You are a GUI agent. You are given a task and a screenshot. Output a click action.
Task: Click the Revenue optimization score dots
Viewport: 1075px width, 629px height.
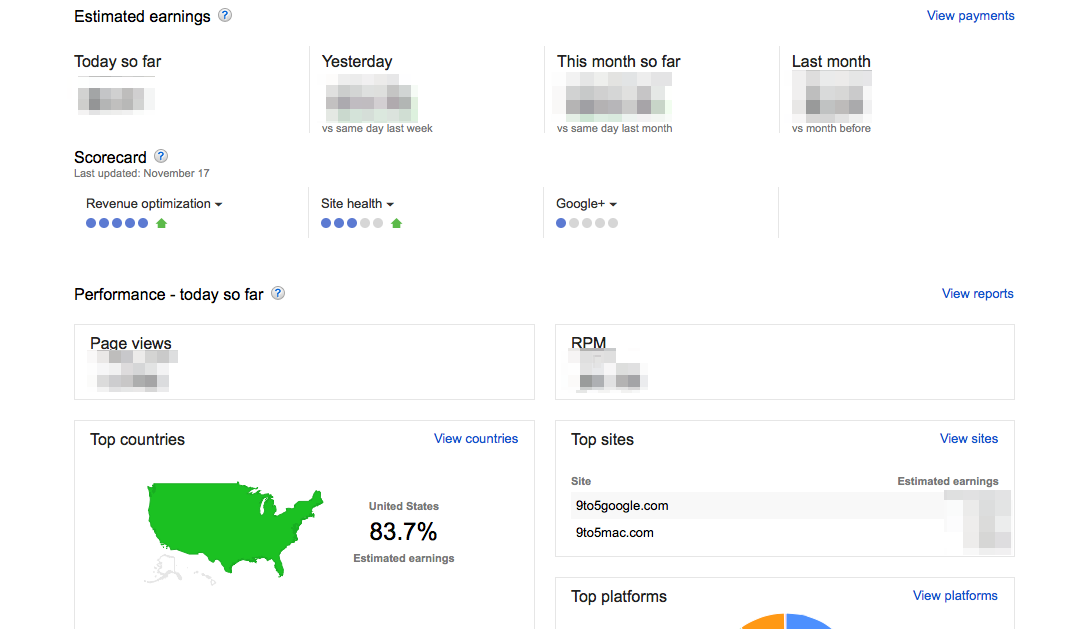click(117, 223)
